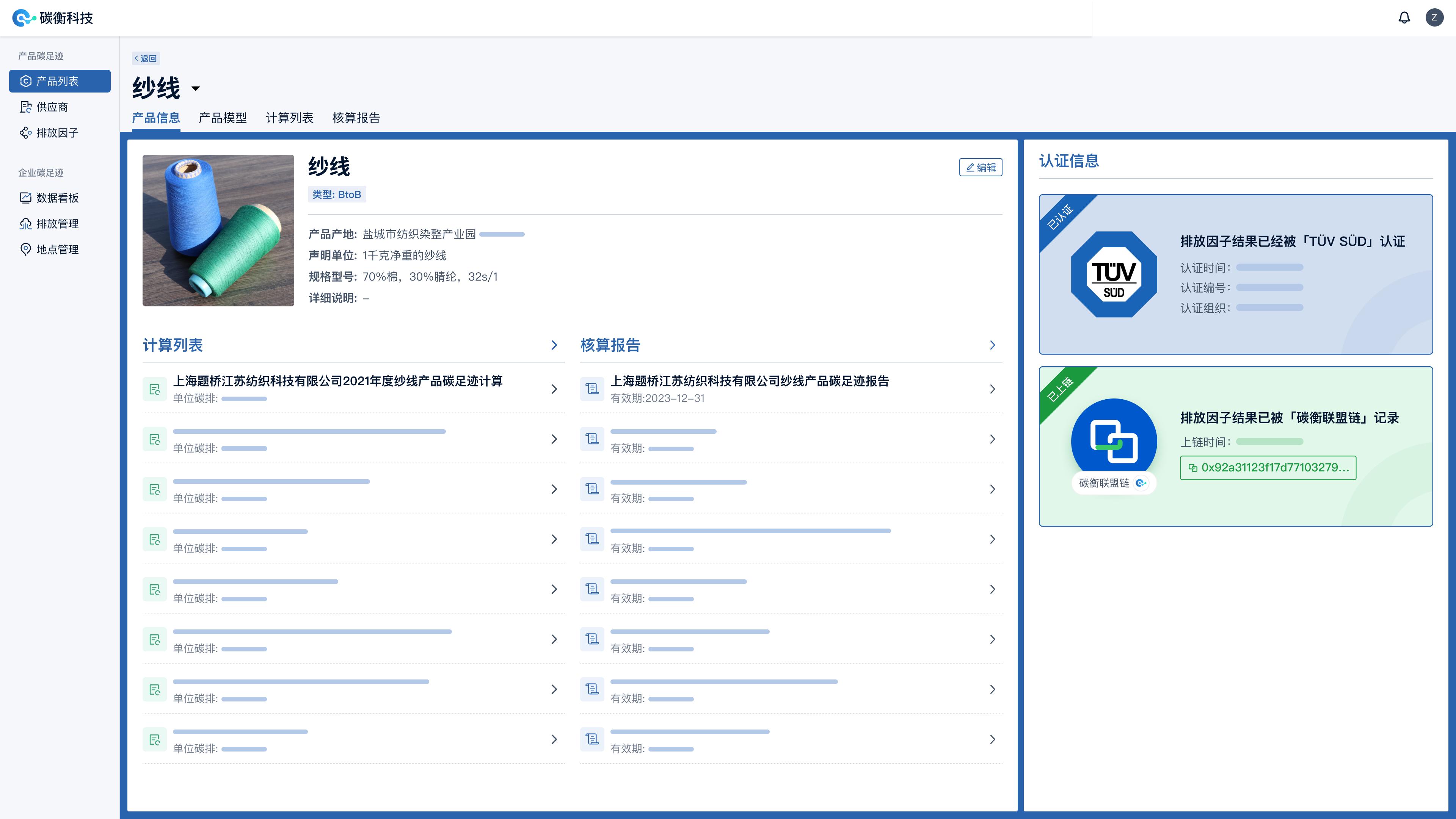
Task: Click the blockchain hash 0x92a31123 link
Action: click(1268, 468)
